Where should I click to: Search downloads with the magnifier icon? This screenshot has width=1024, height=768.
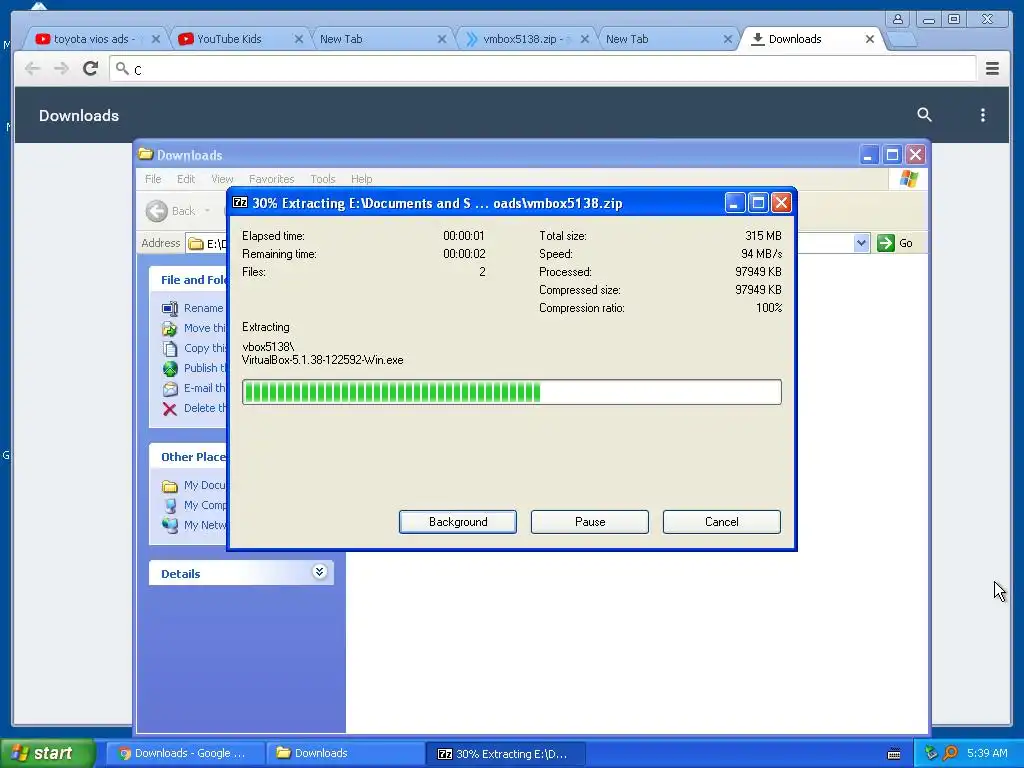[x=924, y=115]
